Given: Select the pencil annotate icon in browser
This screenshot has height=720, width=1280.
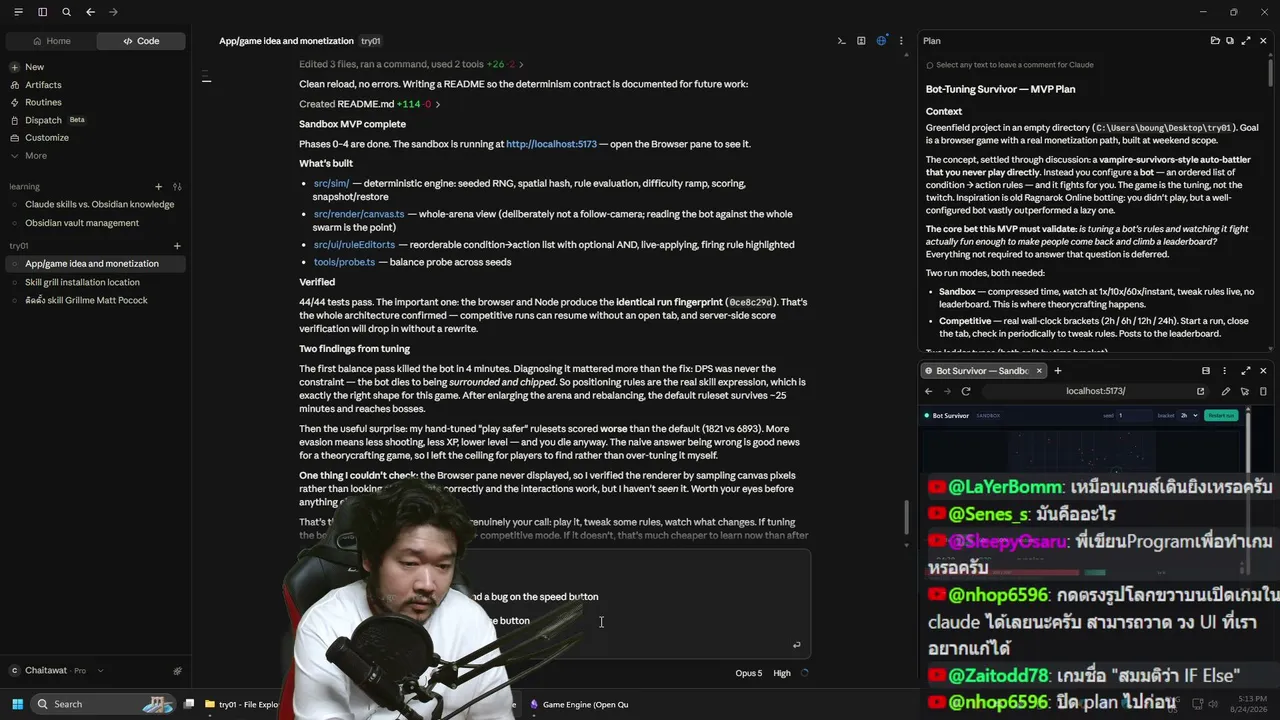Looking at the screenshot, I should pyautogui.click(x=1226, y=391).
